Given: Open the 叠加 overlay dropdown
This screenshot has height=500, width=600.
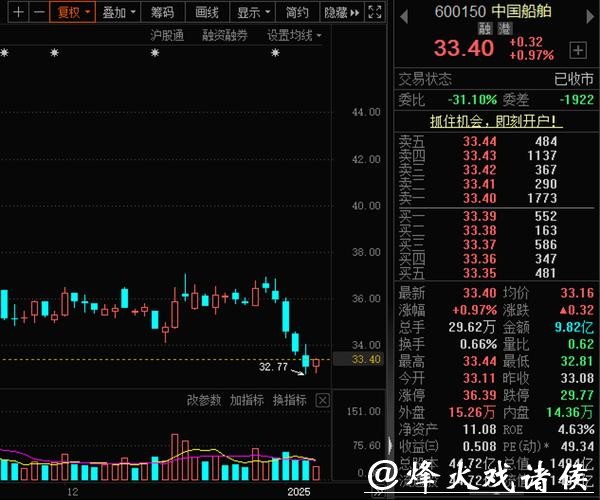Looking at the screenshot, I should 119,12.
